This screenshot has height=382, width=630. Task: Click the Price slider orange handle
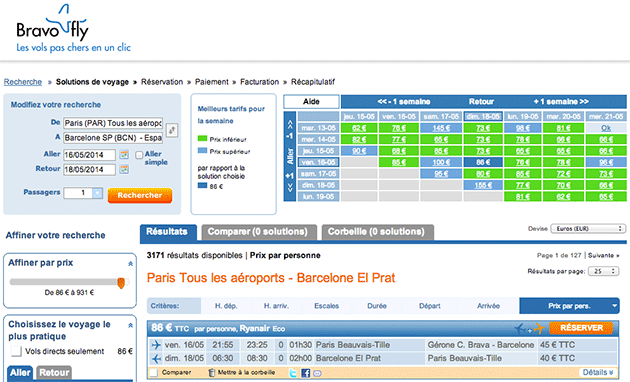(x=121, y=283)
